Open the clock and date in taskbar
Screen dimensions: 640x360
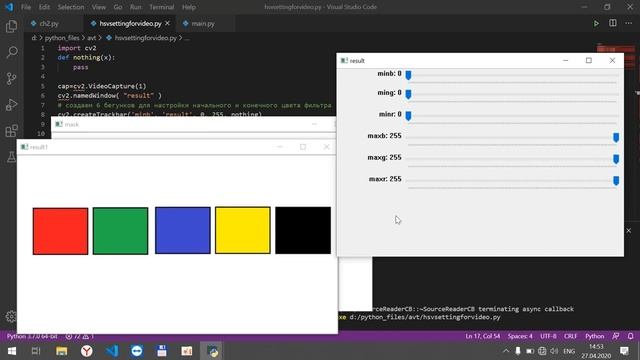[x=596, y=351]
